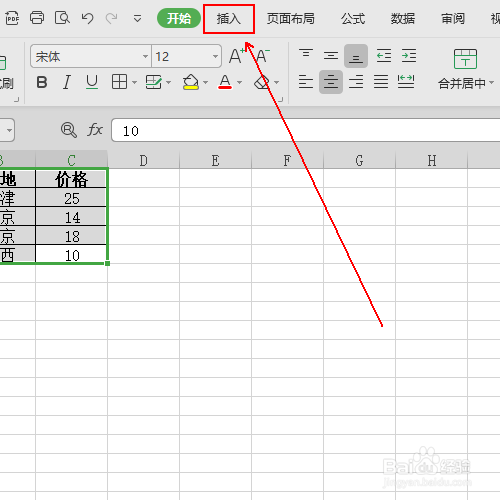The height and width of the screenshot is (500, 500).
Task: Toggle center horizontal alignment
Action: point(331,82)
